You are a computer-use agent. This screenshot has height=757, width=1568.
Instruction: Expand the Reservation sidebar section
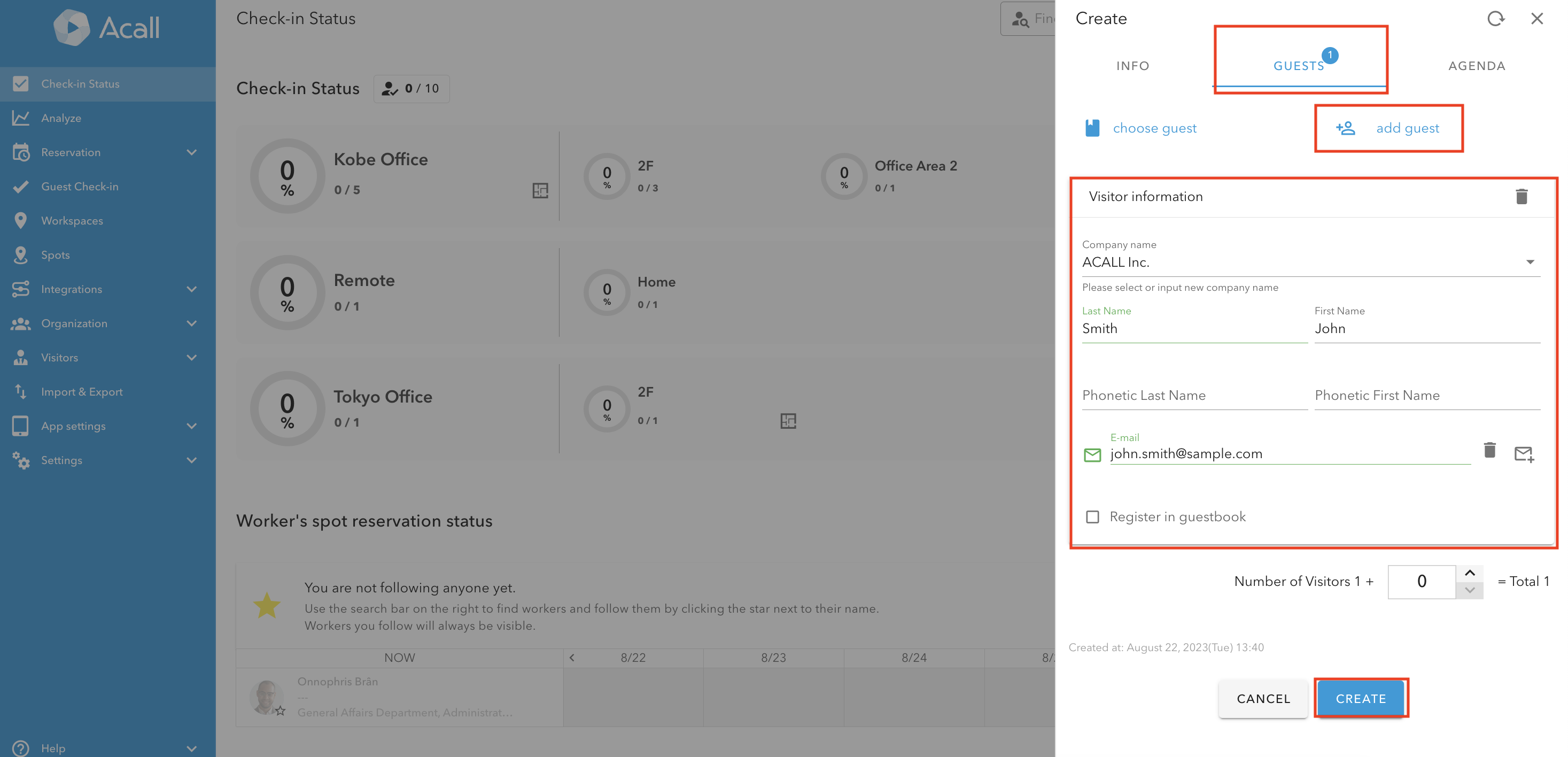(x=191, y=152)
